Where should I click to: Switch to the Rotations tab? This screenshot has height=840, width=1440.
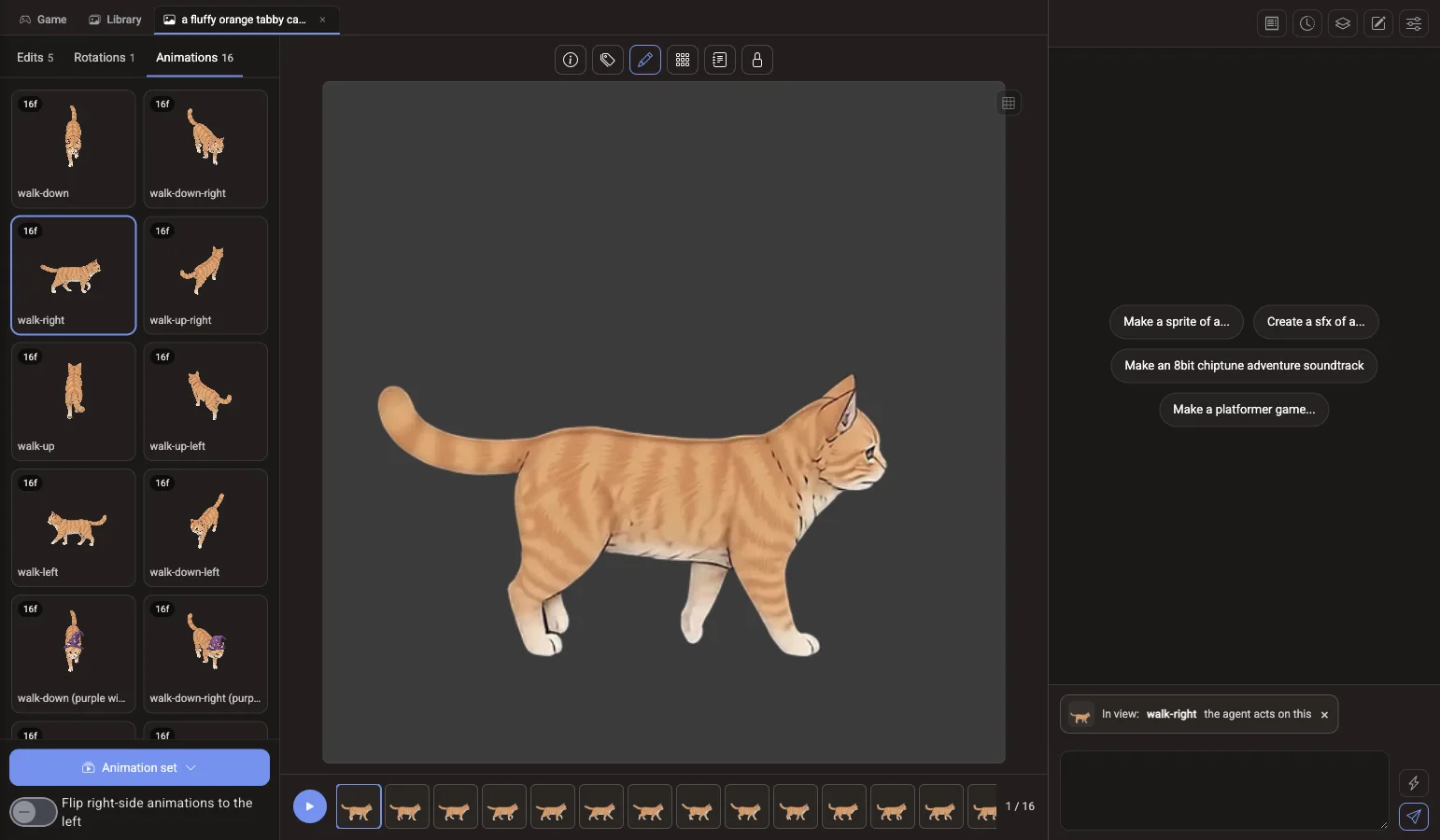coord(104,58)
